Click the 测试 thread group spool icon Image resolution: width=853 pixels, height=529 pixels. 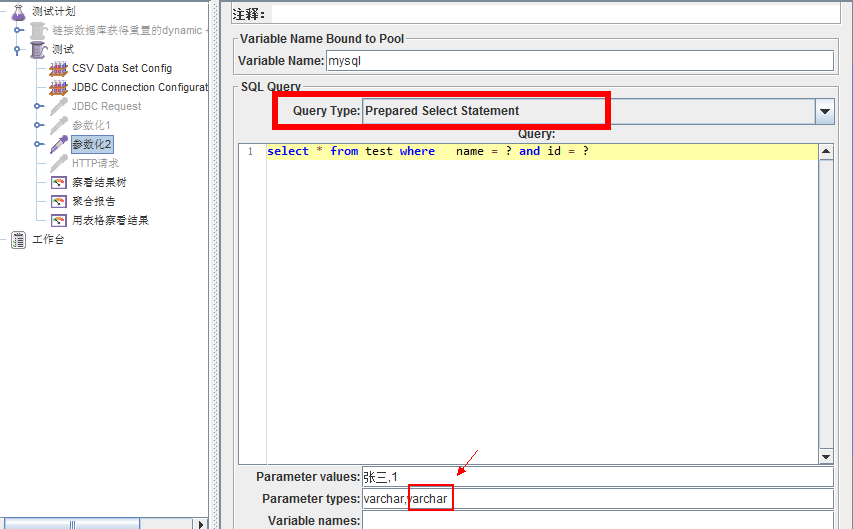tap(39, 49)
